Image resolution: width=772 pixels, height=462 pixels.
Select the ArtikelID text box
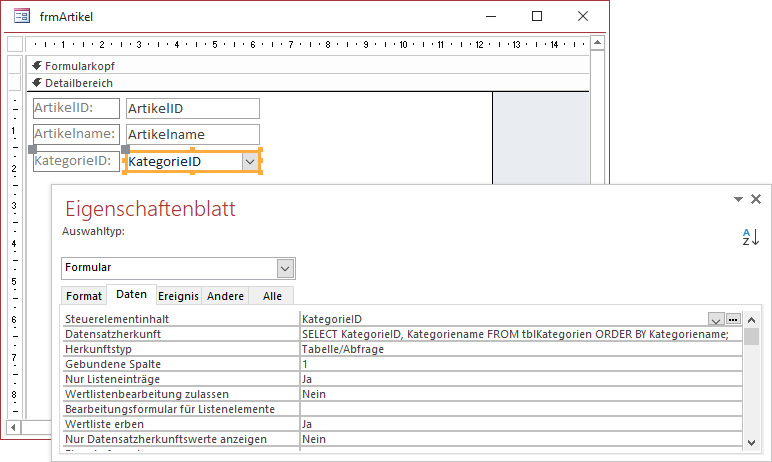point(193,108)
